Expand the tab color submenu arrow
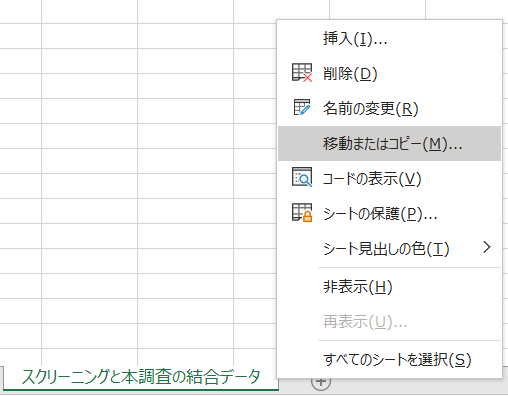Image resolution: width=508 pixels, height=396 pixels. pos(487,247)
